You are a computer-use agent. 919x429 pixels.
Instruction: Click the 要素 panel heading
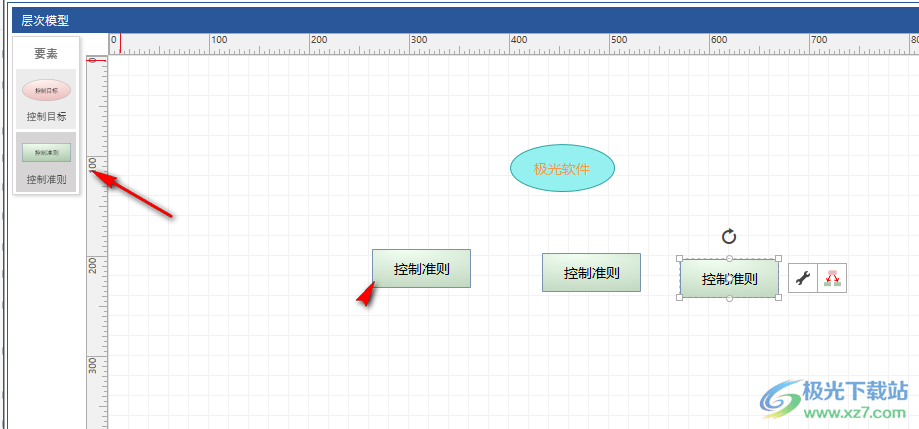[46, 54]
